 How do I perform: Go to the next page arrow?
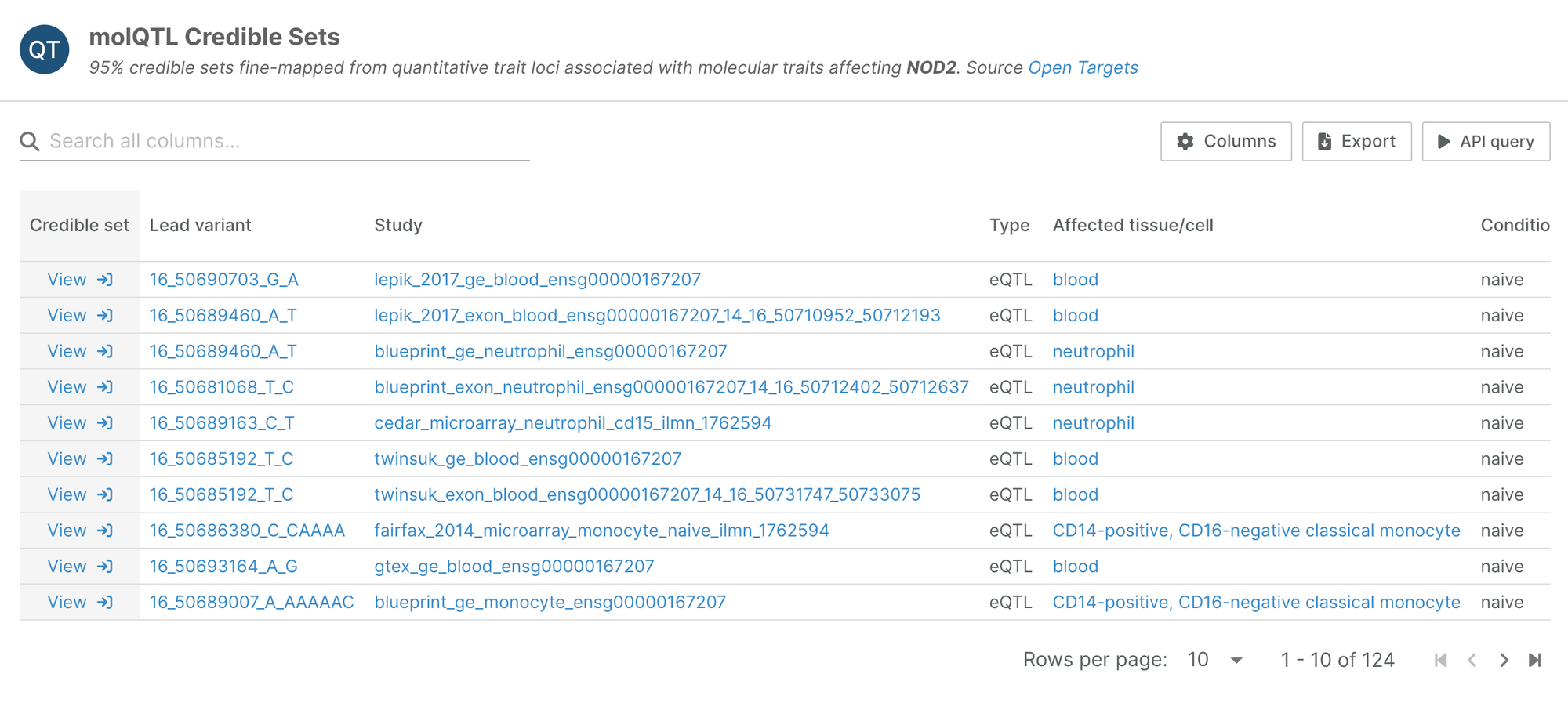[x=1503, y=661]
